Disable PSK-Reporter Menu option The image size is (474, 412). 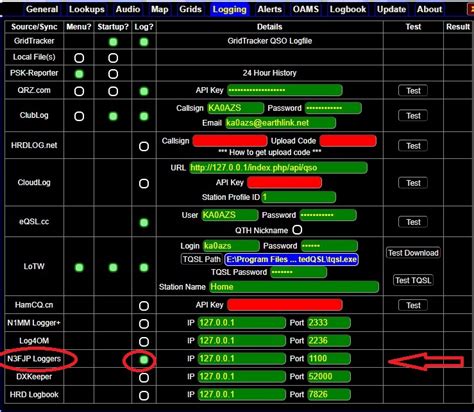pyautogui.click(x=79, y=74)
